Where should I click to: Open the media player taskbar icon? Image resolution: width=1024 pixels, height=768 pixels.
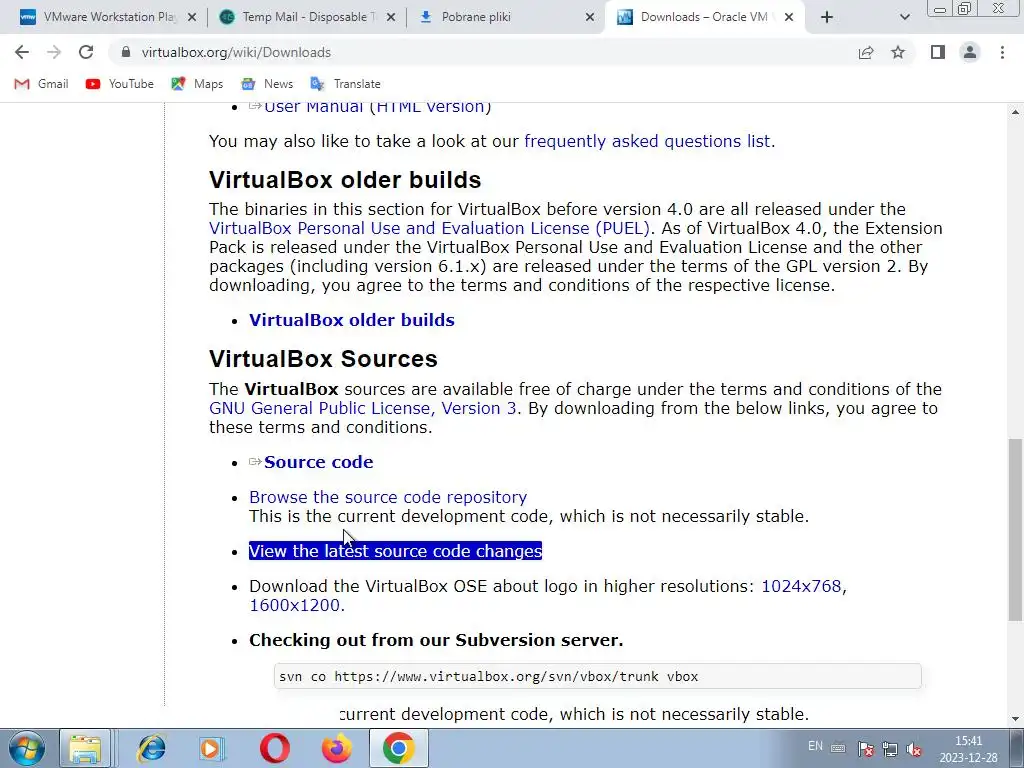212,748
